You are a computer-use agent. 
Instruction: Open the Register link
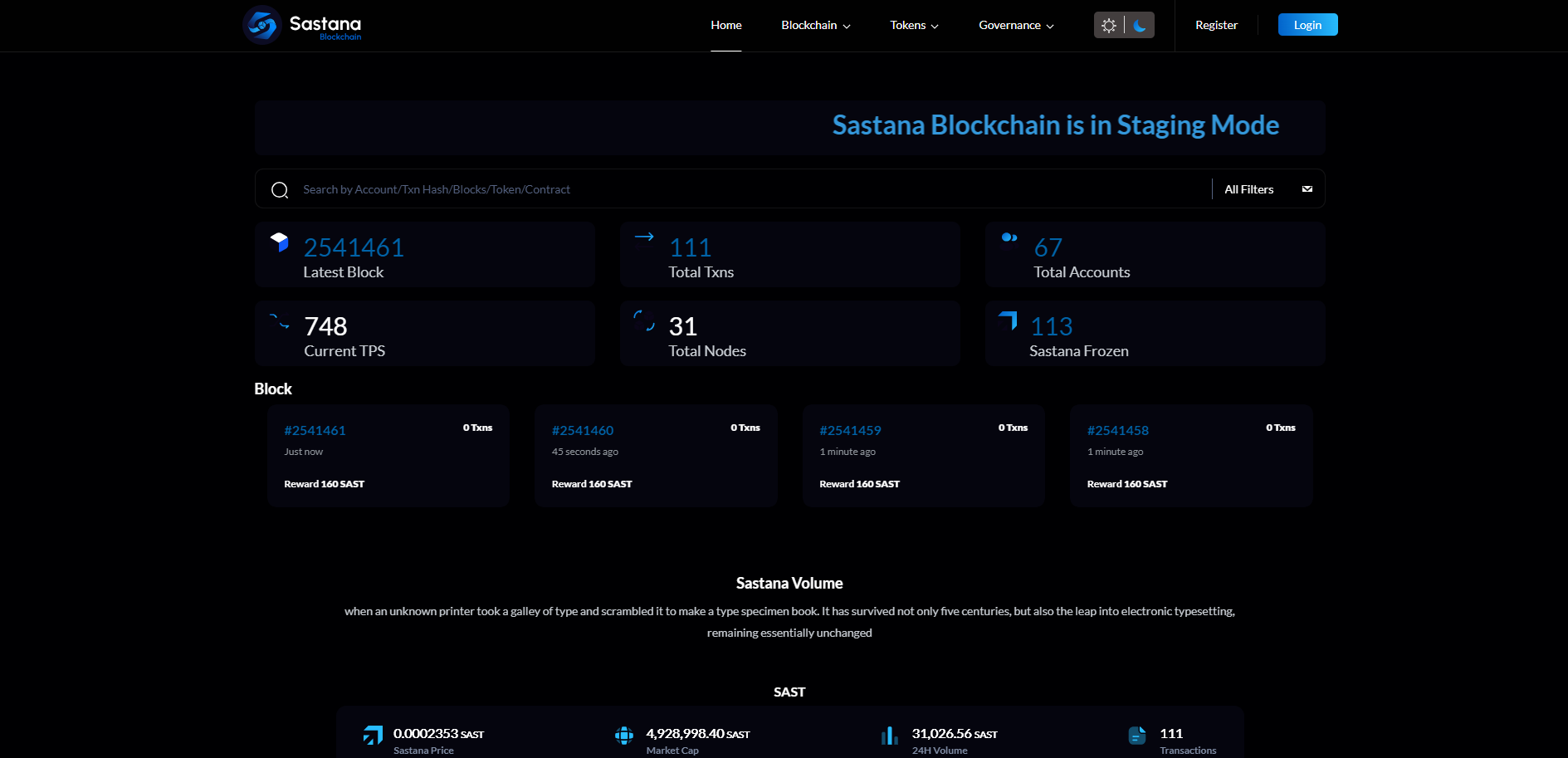tap(1216, 26)
